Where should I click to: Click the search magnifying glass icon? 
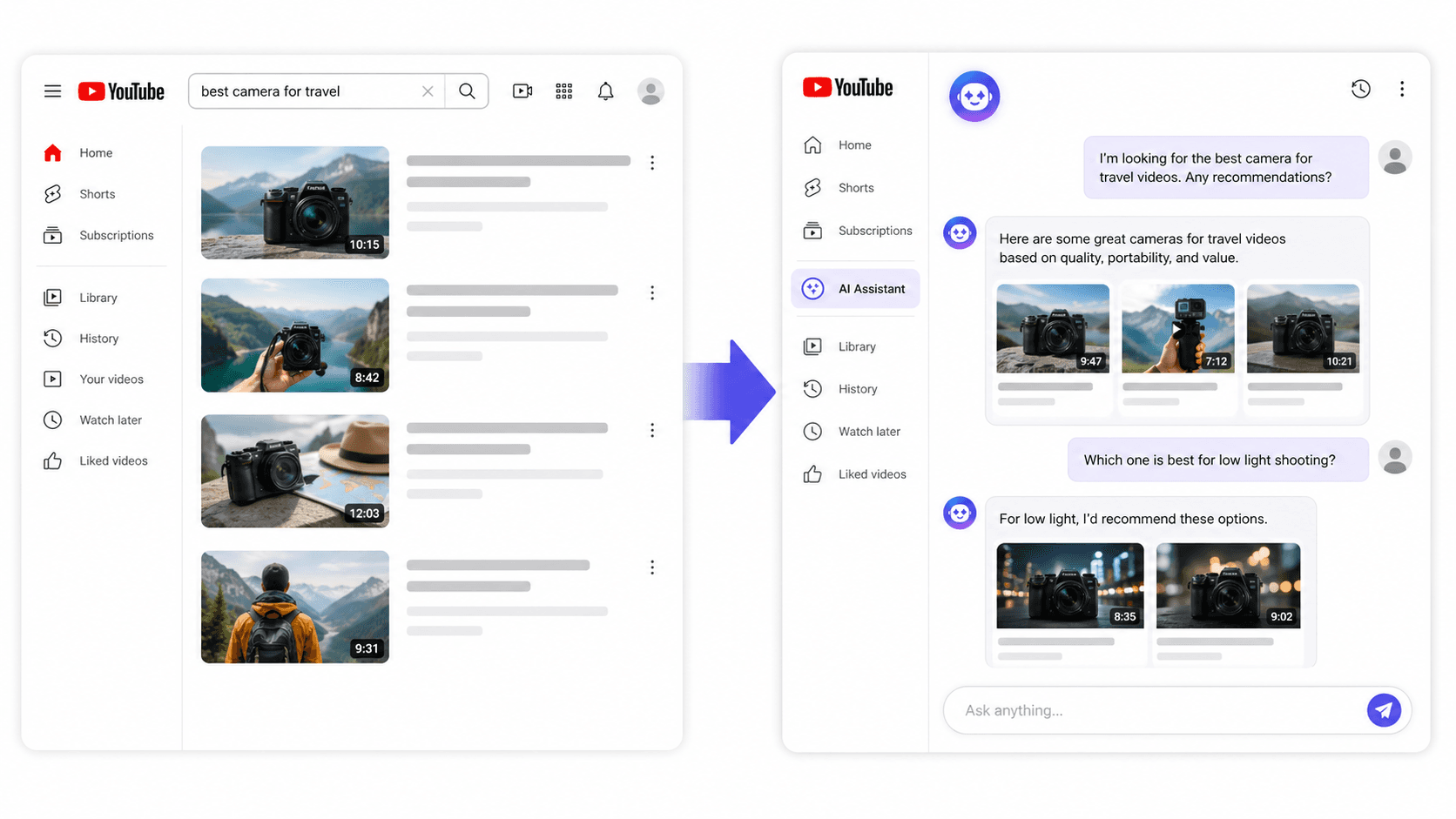tap(467, 91)
